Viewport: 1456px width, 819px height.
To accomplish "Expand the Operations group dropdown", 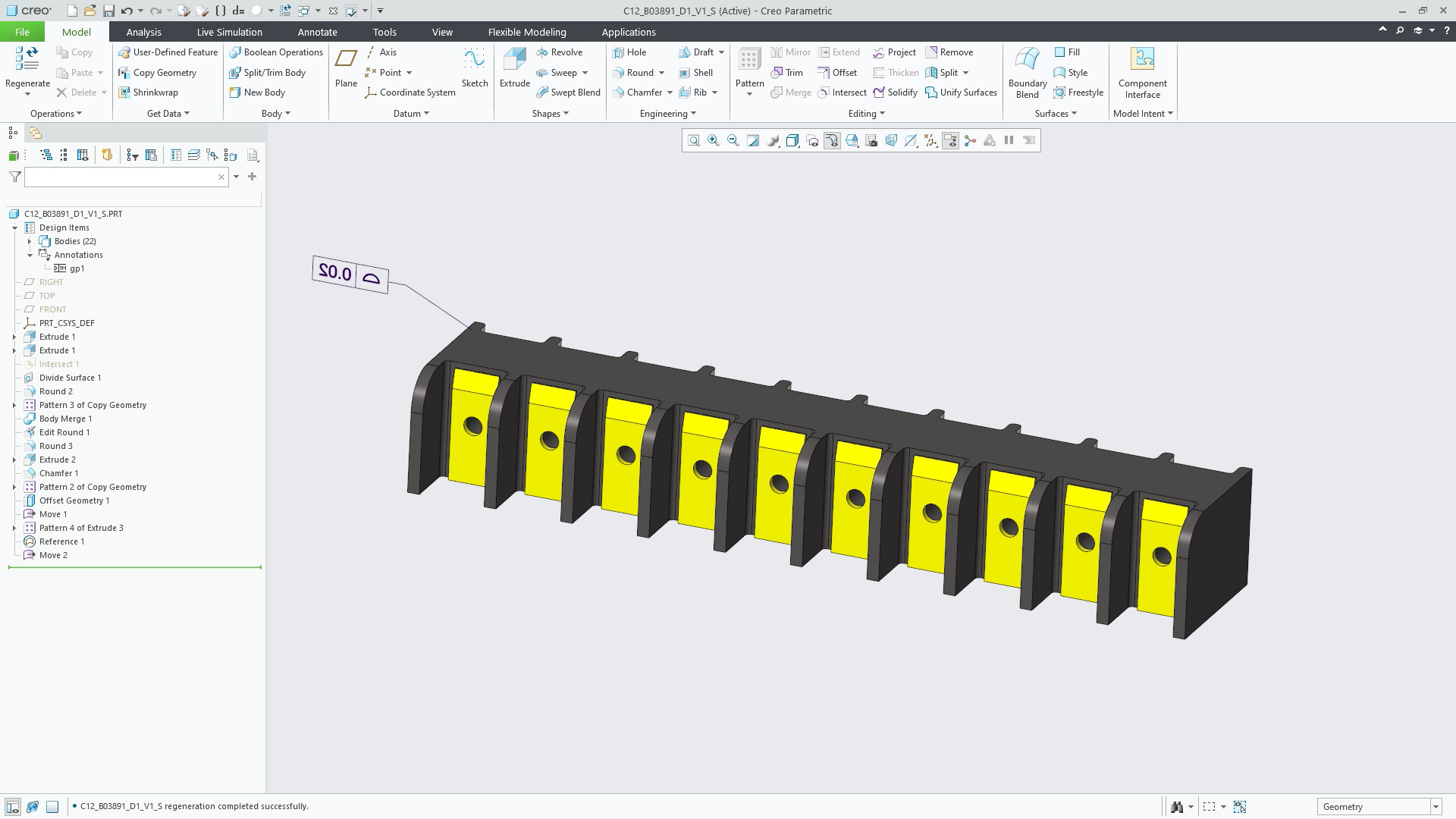I will (x=56, y=114).
